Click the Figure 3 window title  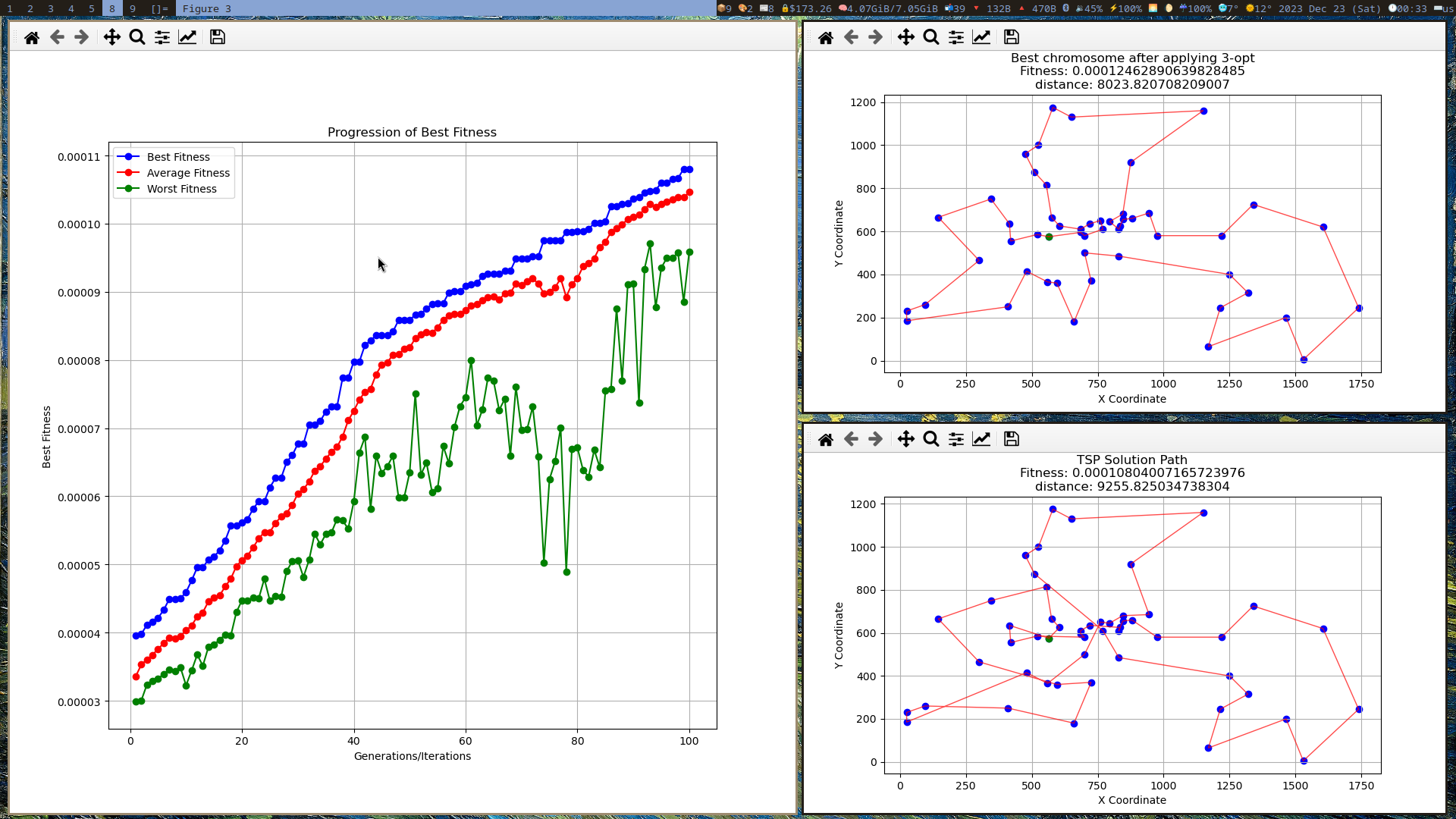pos(207,8)
